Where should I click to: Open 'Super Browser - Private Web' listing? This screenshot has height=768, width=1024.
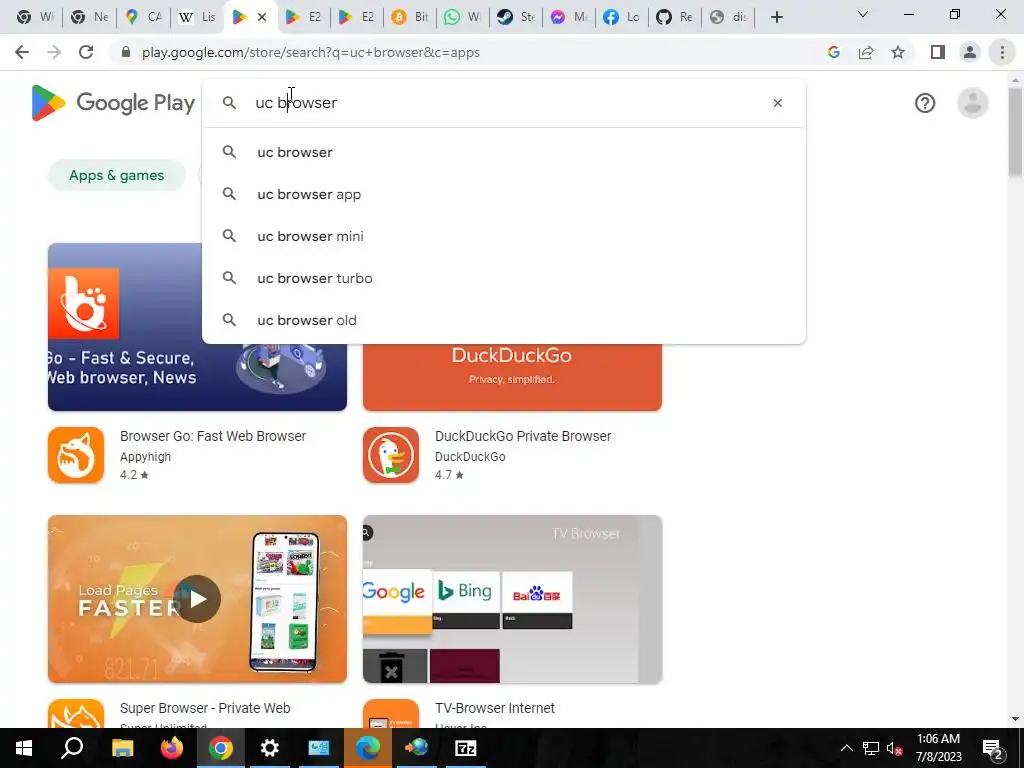click(x=205, y=708)
